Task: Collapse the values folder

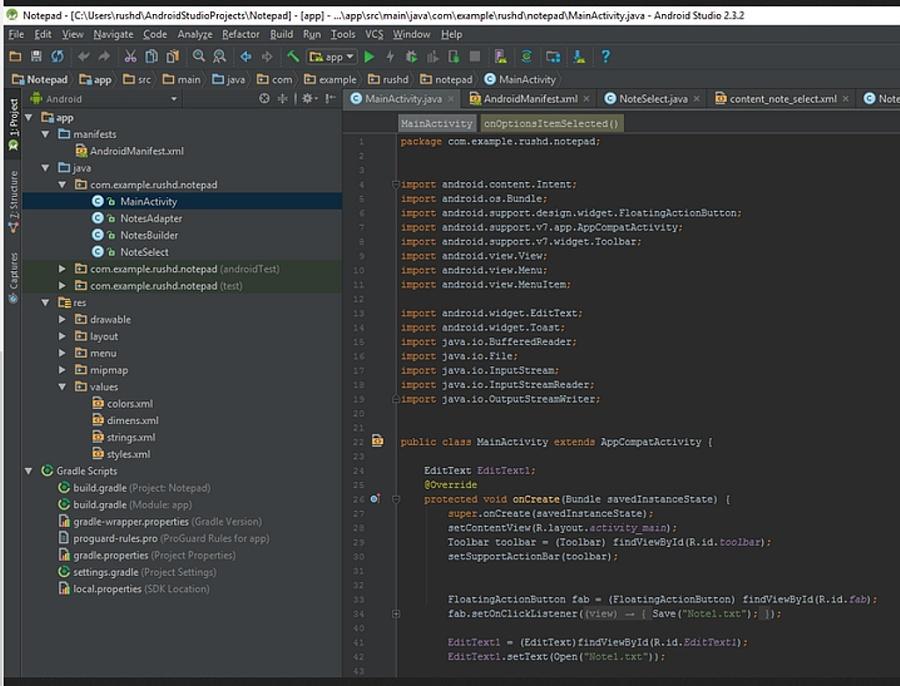Action: (62, 386)
